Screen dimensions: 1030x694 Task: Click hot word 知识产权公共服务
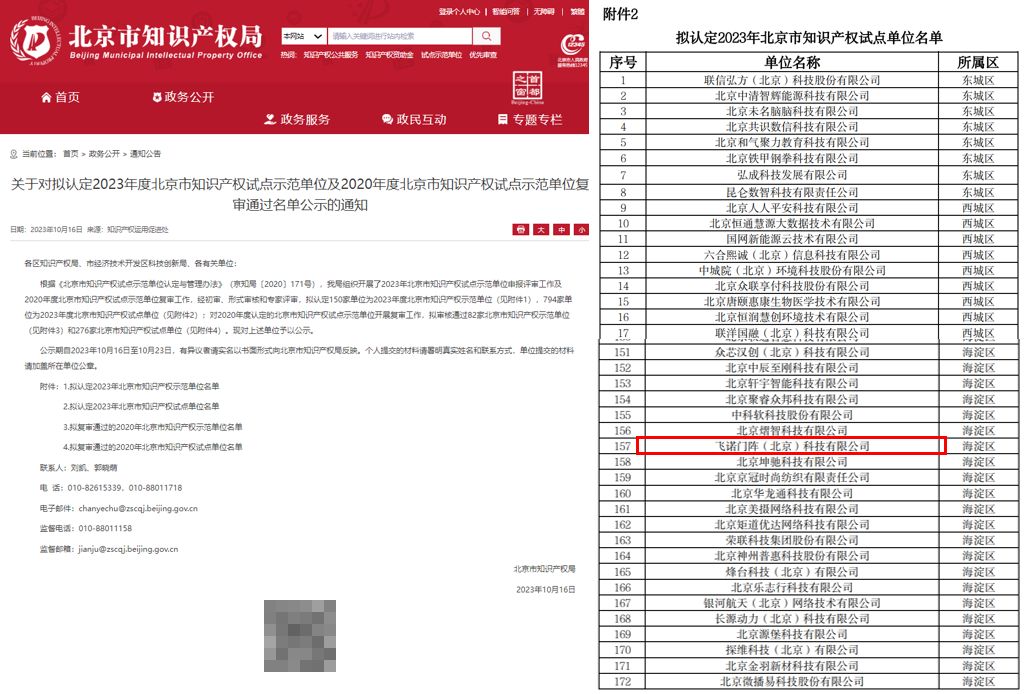click(x=330, y=55)
